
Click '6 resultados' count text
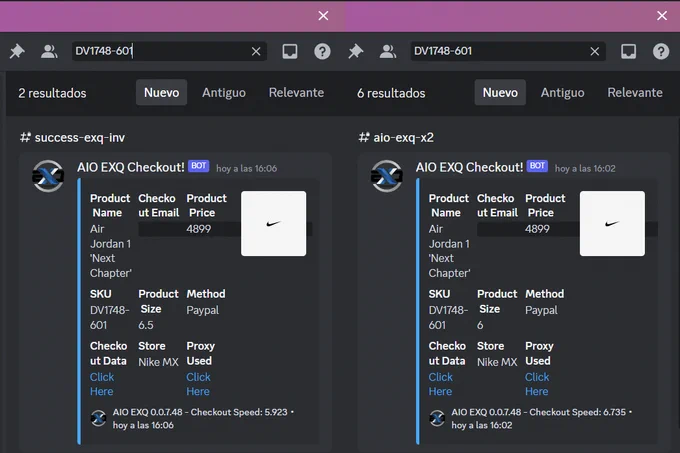click(x=391, y=93)
